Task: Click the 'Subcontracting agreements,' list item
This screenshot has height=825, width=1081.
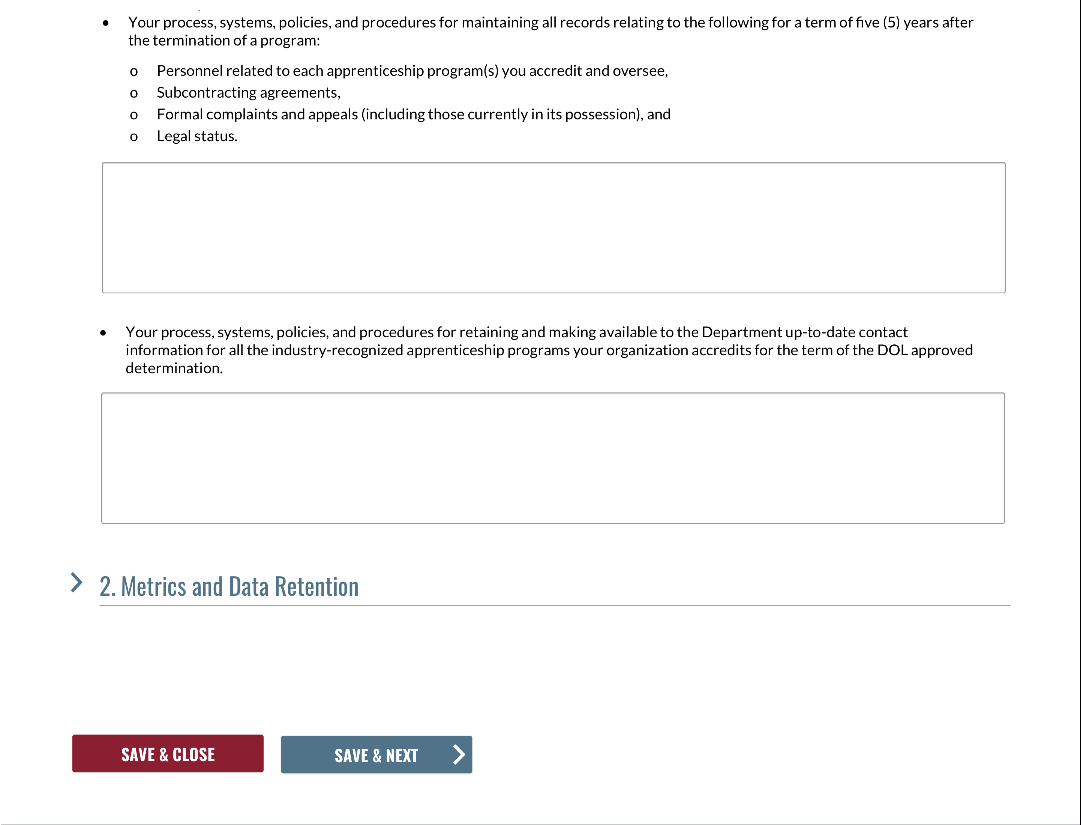Action: 249,92
